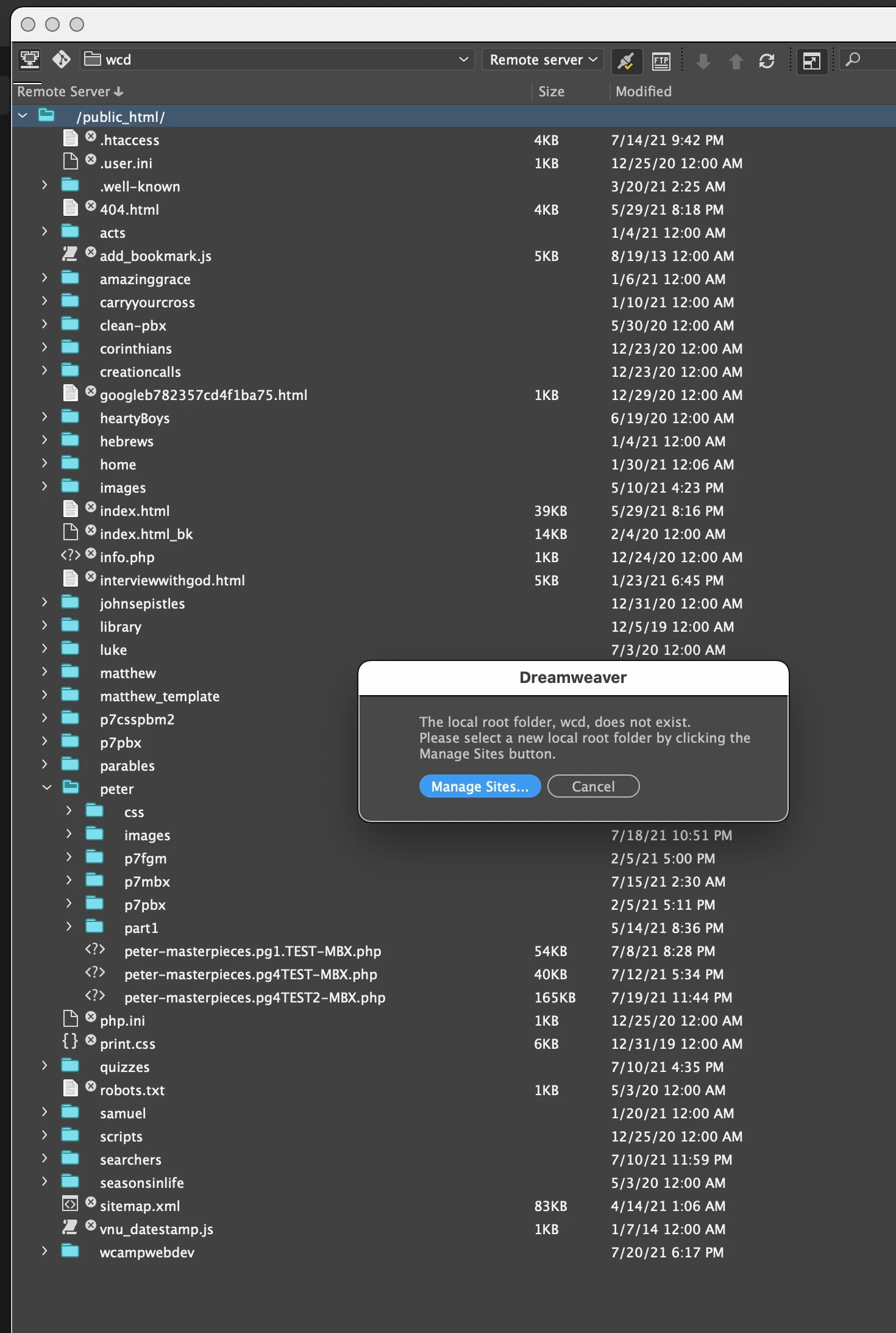Select the searchers folder row

[453, 1160]
